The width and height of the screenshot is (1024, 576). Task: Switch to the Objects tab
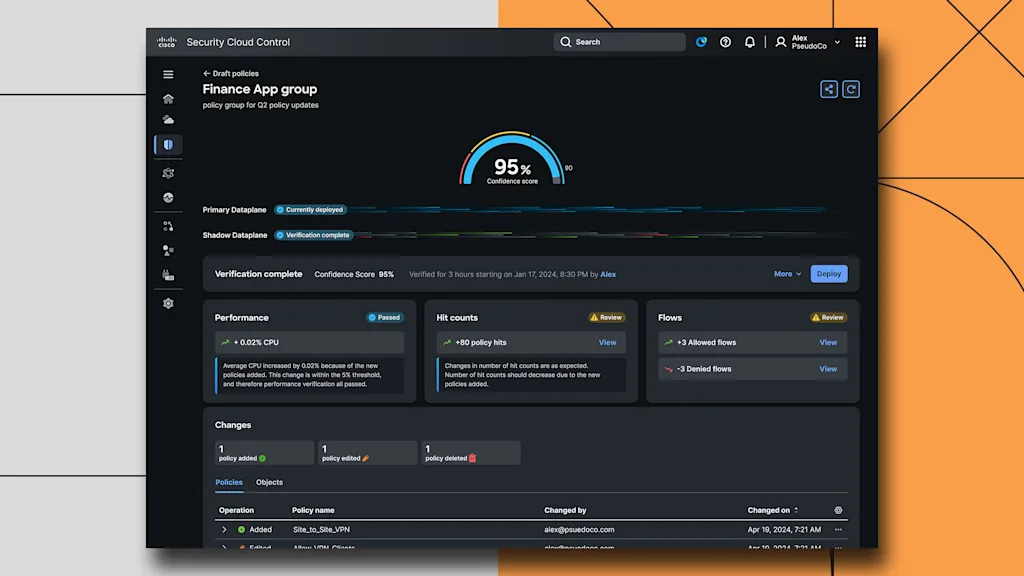[x=269, y=482]
